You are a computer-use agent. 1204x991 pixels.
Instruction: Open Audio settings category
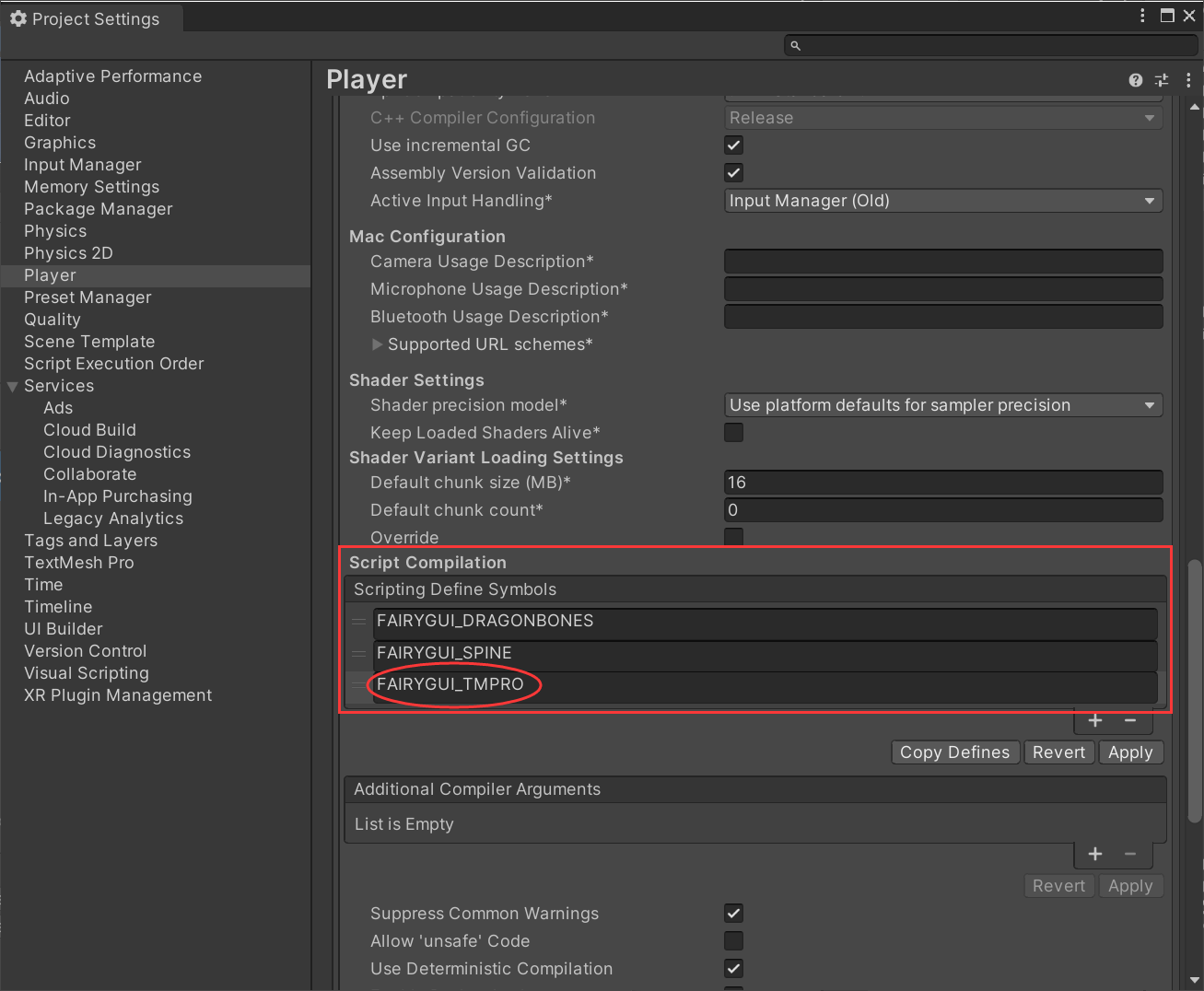[x=47, y=99]
